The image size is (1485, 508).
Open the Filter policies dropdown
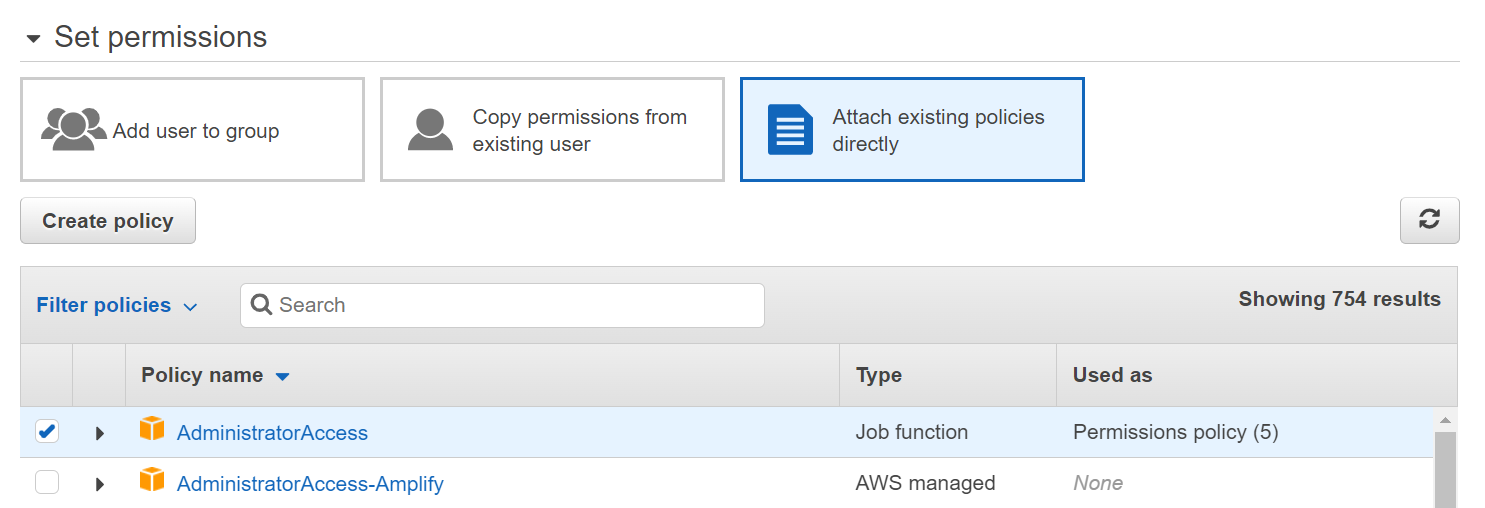[117, 305]
